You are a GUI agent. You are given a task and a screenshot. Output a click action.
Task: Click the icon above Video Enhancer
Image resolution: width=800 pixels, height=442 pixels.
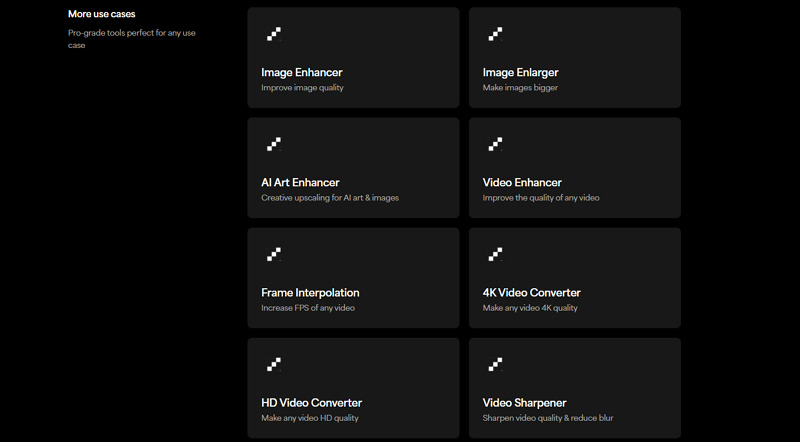(495, 144)
